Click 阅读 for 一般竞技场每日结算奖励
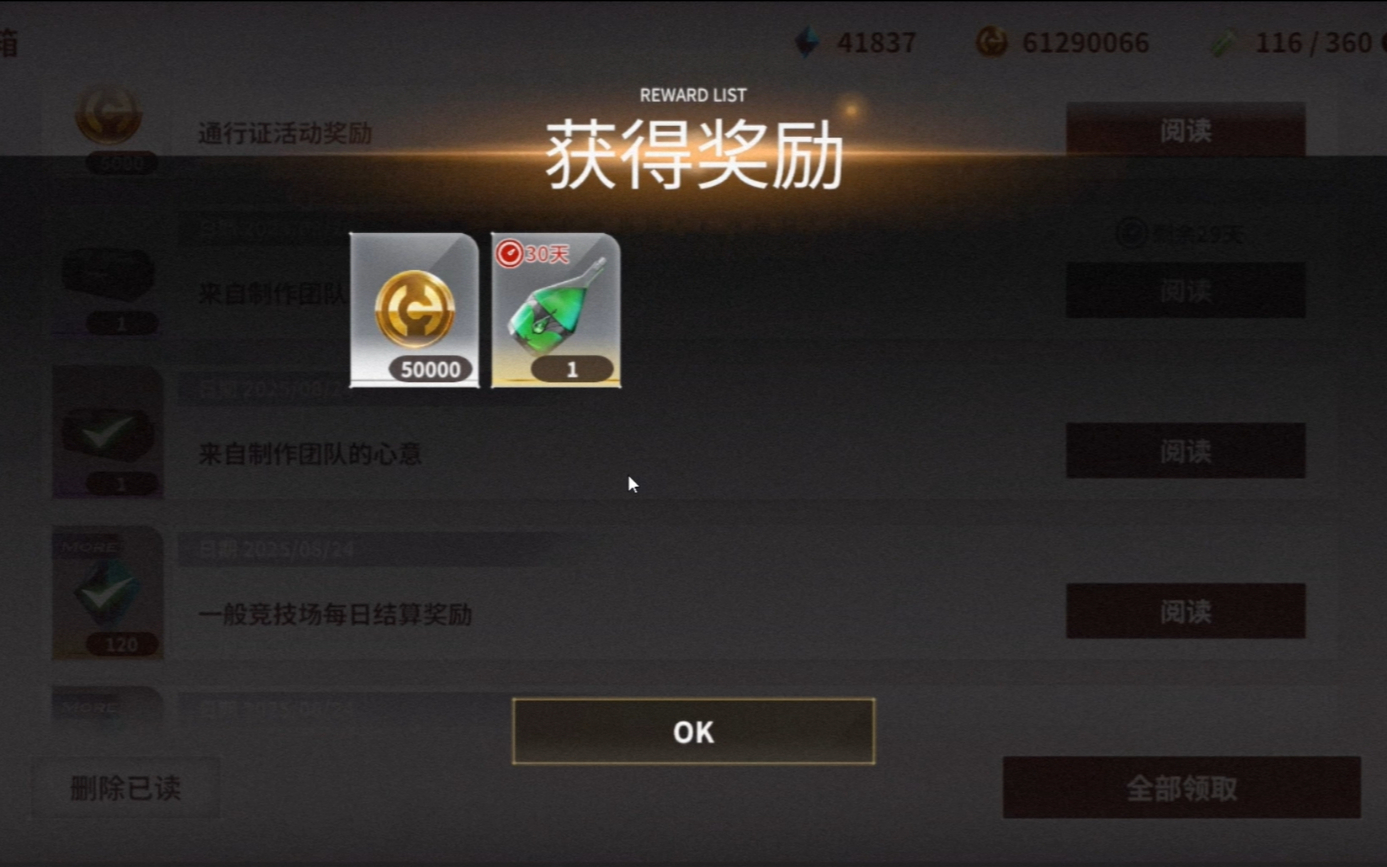1387x867 pixels. [1185, 611]
